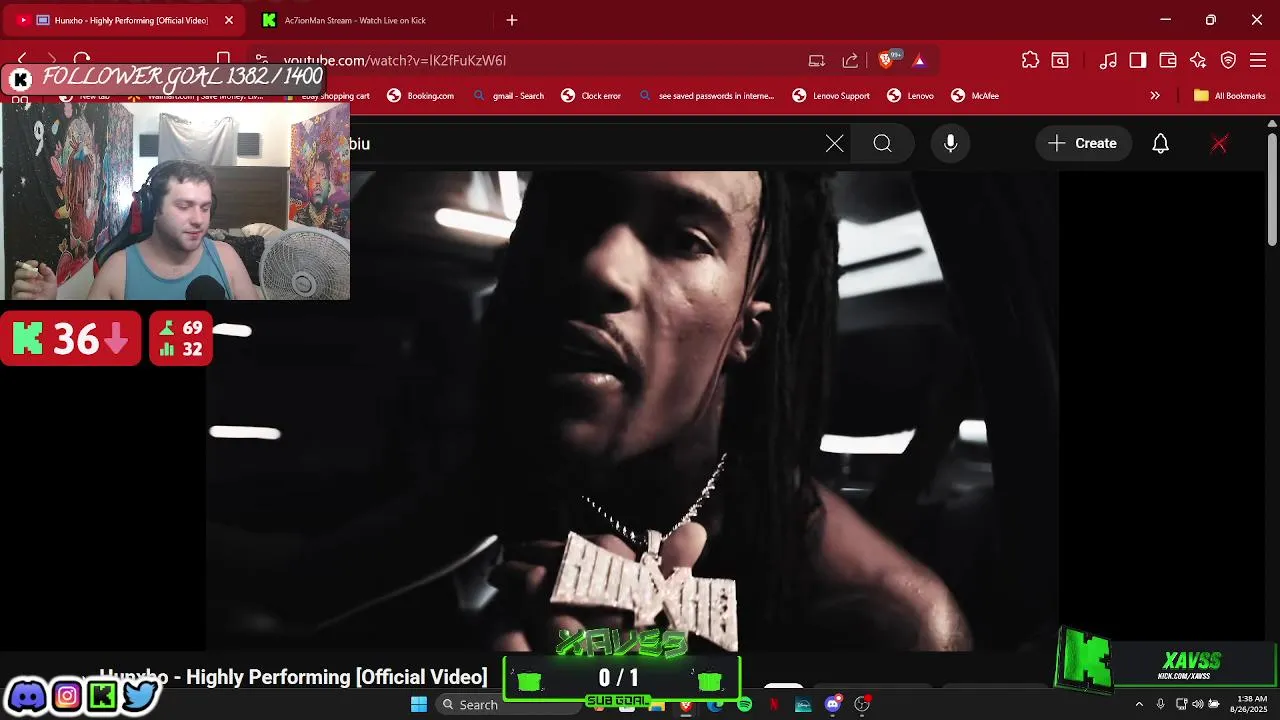
Task: Open the Lenovo bookmark
Action: pyautogui.click(x=910, y=96)
